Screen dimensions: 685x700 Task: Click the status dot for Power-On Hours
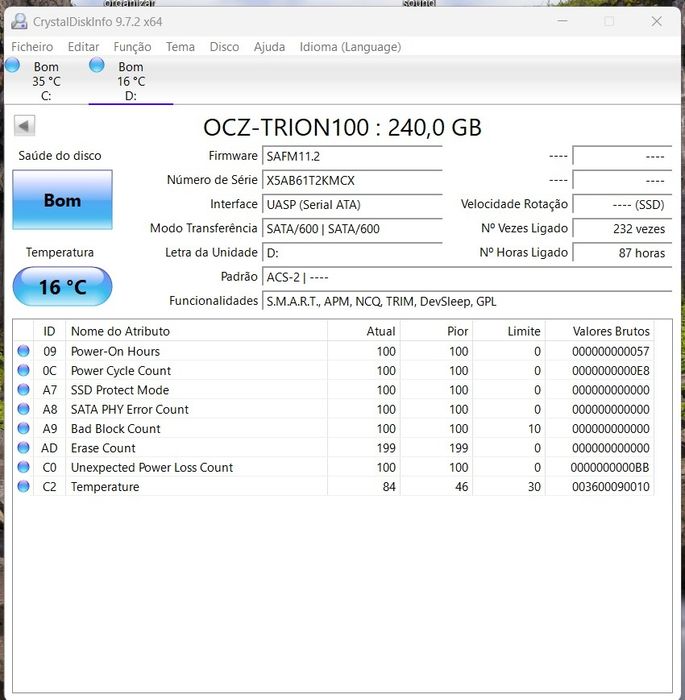tap(23, 351)
